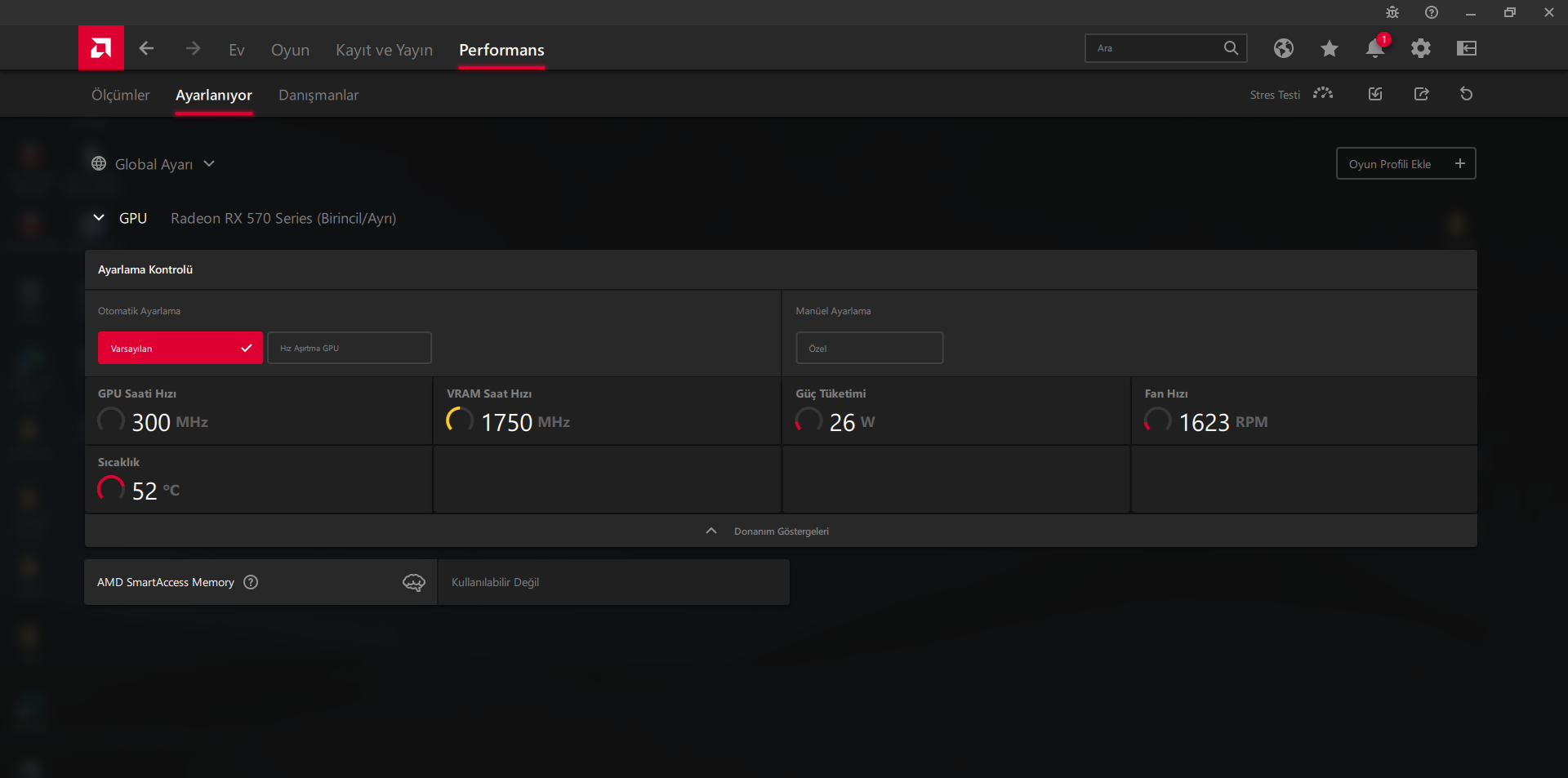
Task: Open notifications bell icon
Action: (x=1375, y=48)
